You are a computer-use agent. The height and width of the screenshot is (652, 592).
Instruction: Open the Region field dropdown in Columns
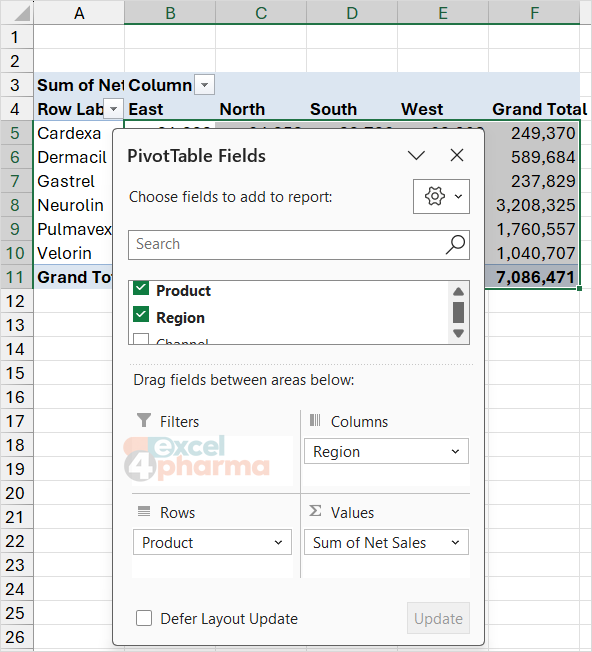pos(456,452)
